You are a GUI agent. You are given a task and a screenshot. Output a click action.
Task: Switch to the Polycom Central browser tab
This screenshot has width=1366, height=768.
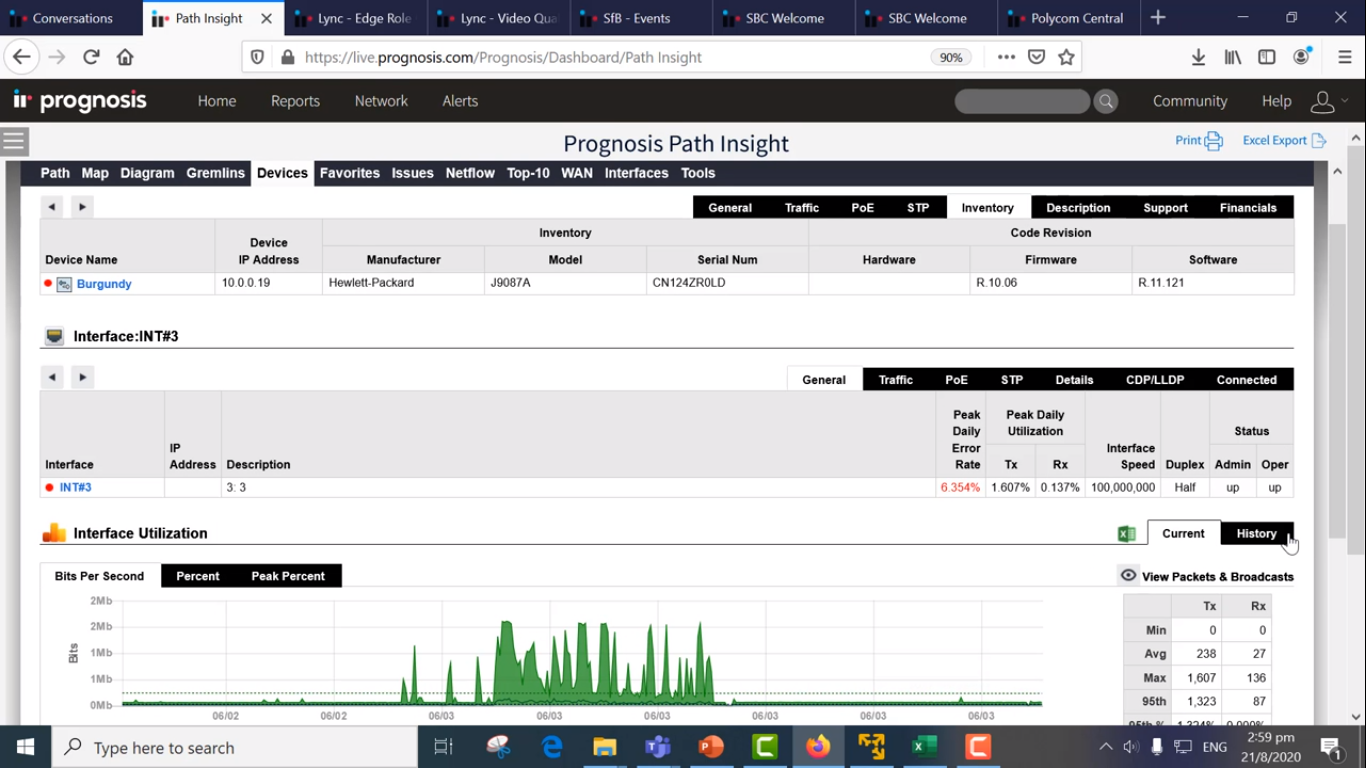click(x=1067, y=18)
